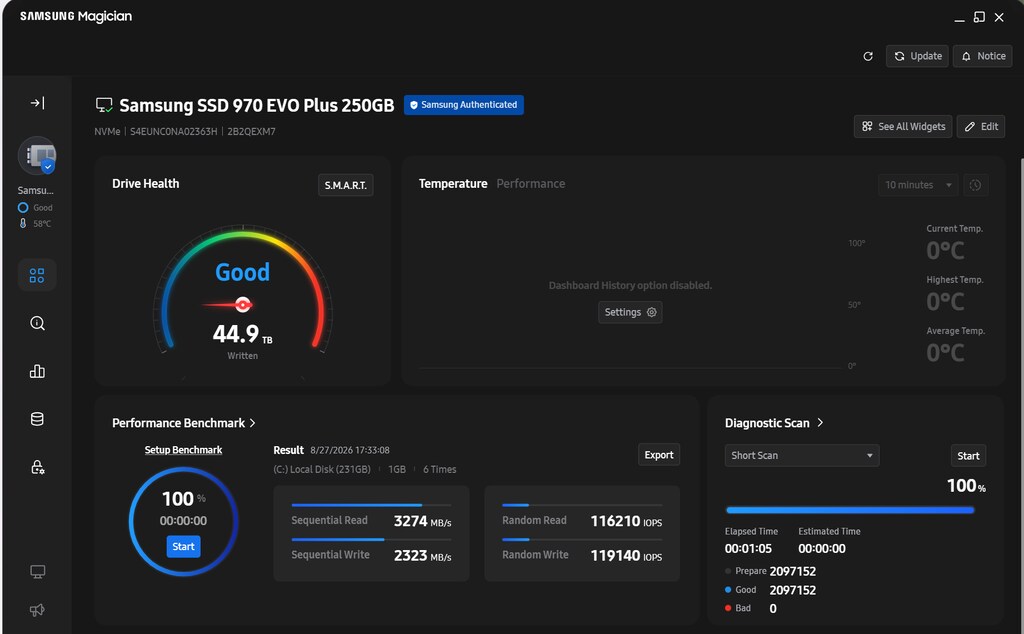
Task: Click the Good 2097152 count
Action: tap(793, 590)
